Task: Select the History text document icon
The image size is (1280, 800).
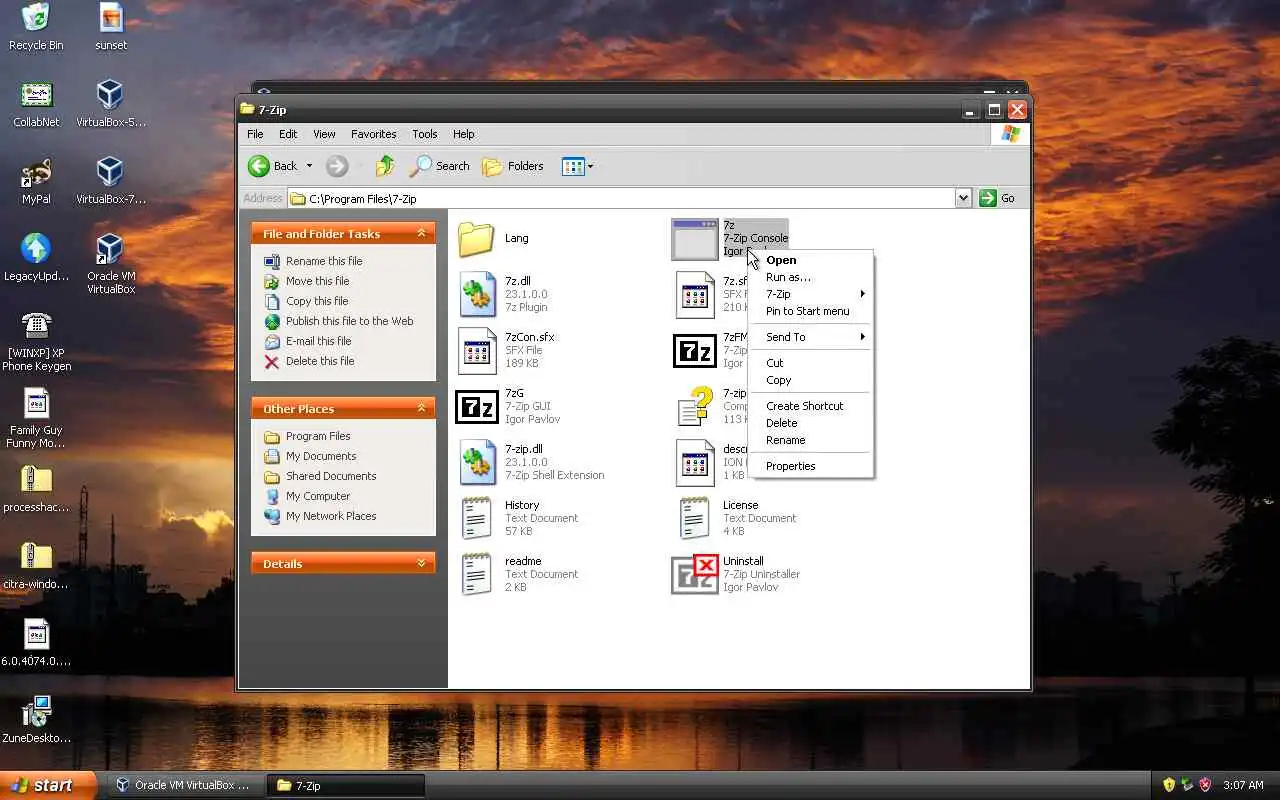Action: click(477, 518)
